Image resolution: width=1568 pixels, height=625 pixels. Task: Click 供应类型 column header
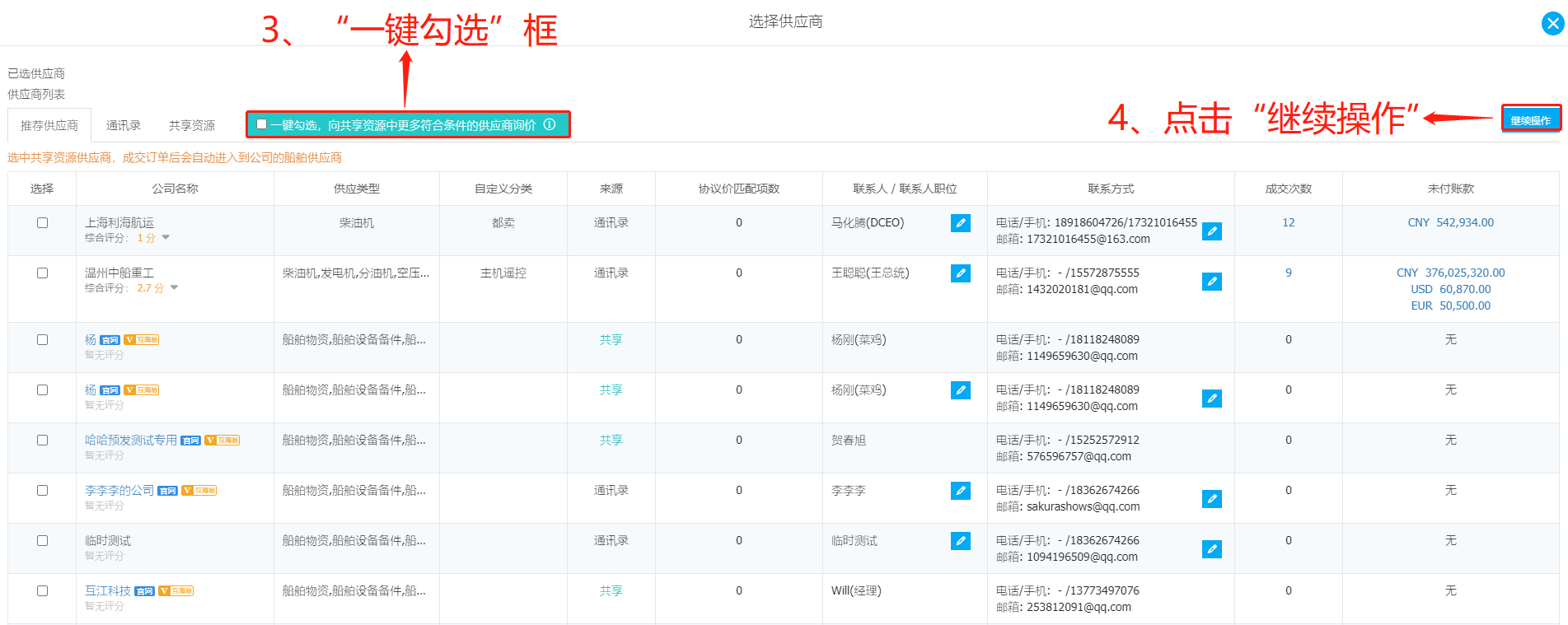(x=357, y=189)
